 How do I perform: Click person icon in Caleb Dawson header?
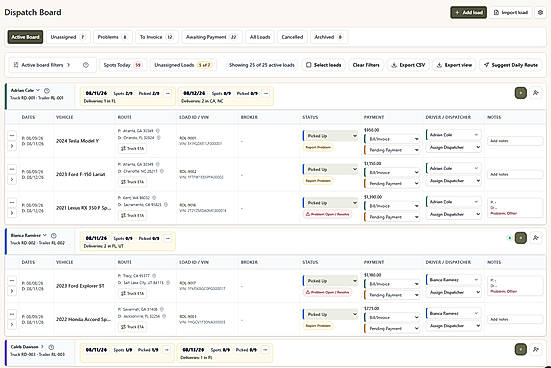point(536,349)
